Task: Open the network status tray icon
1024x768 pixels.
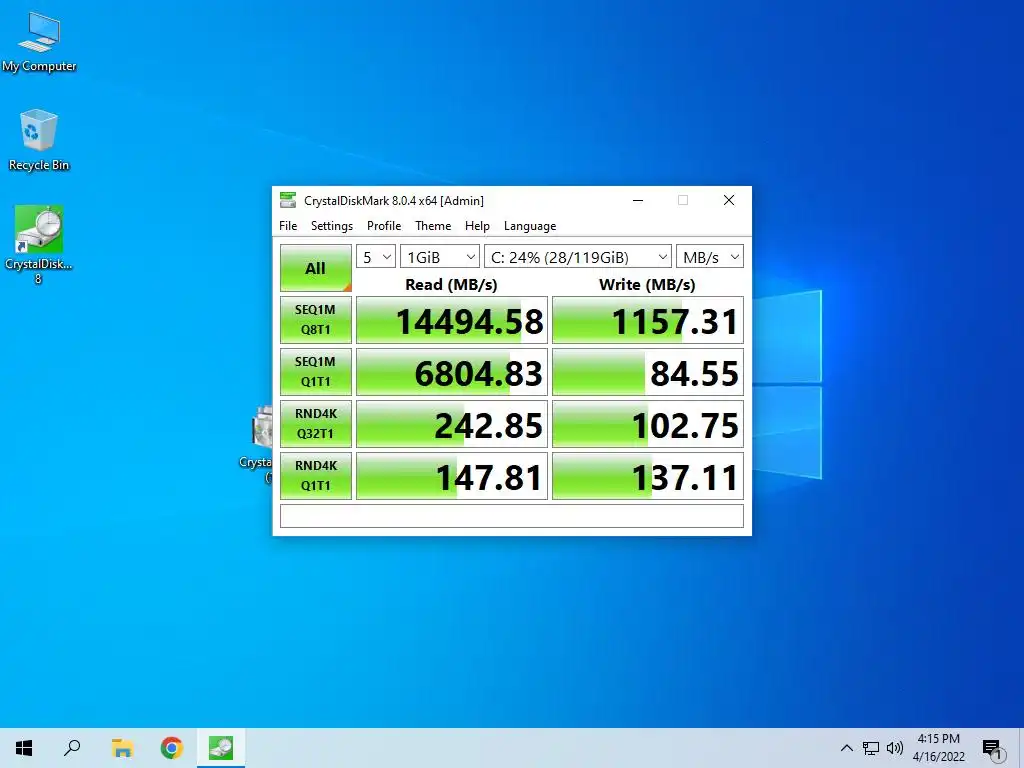Action: click(871, 748)
